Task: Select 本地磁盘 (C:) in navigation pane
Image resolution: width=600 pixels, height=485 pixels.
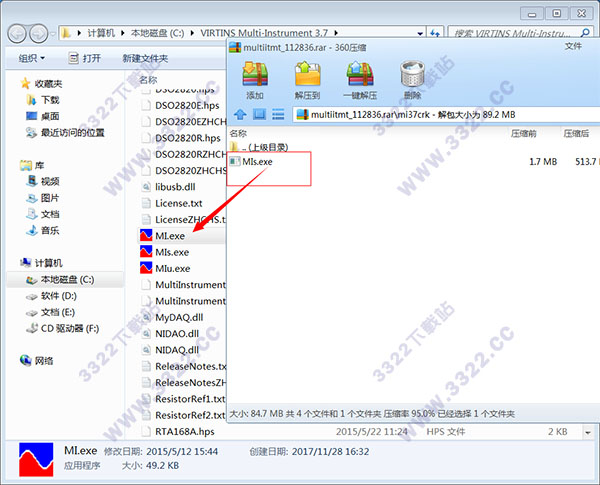Action: tap(67, 280)
